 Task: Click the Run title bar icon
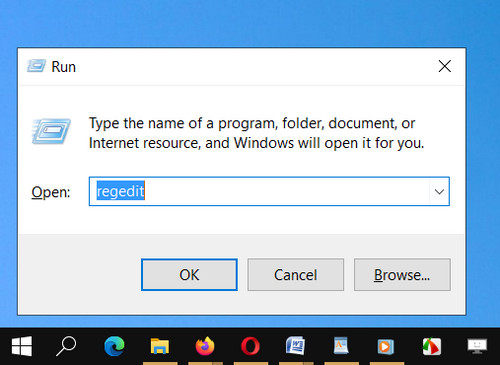tap(36, 66)
